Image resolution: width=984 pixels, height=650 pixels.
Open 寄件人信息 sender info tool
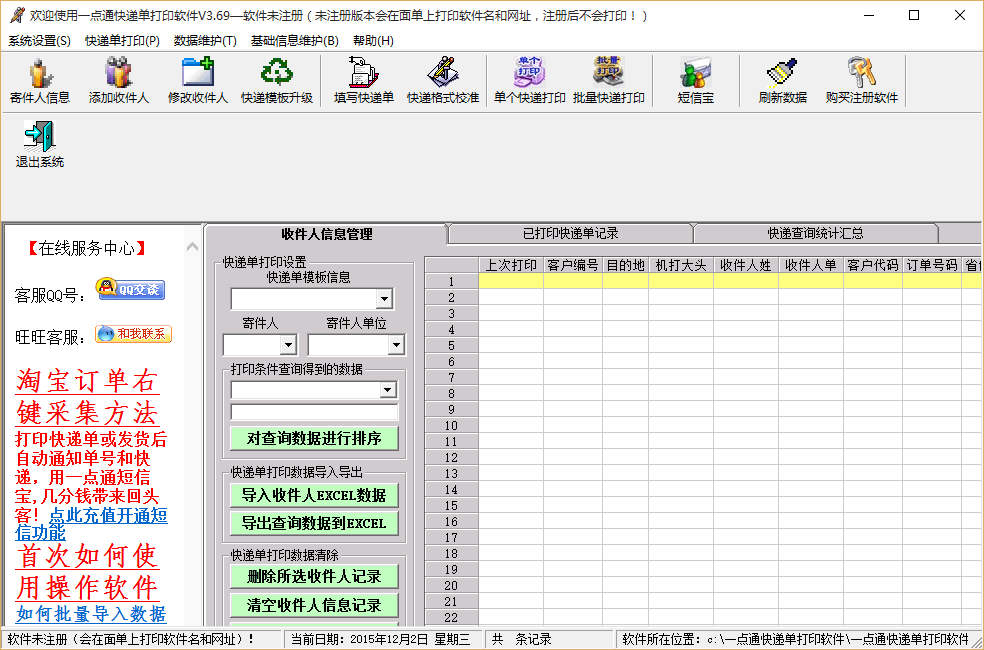(x=40, y=80)
